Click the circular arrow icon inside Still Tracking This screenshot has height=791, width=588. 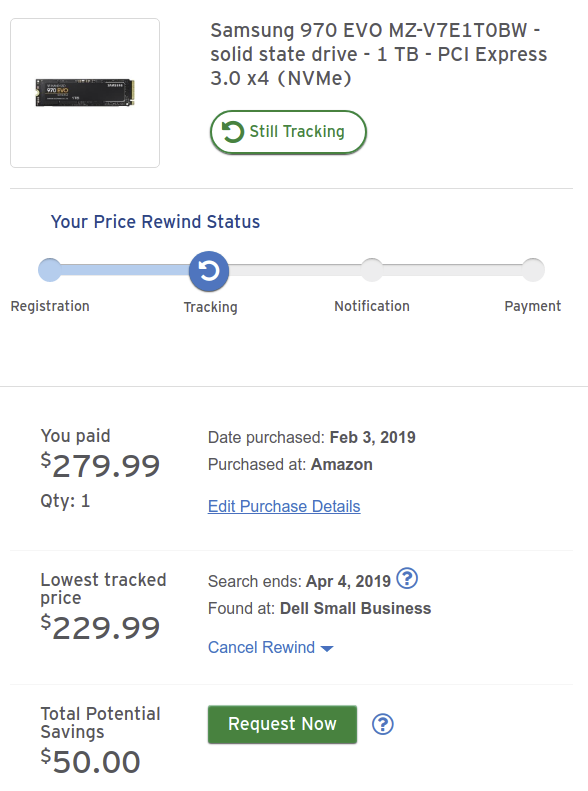pos(233,132)
